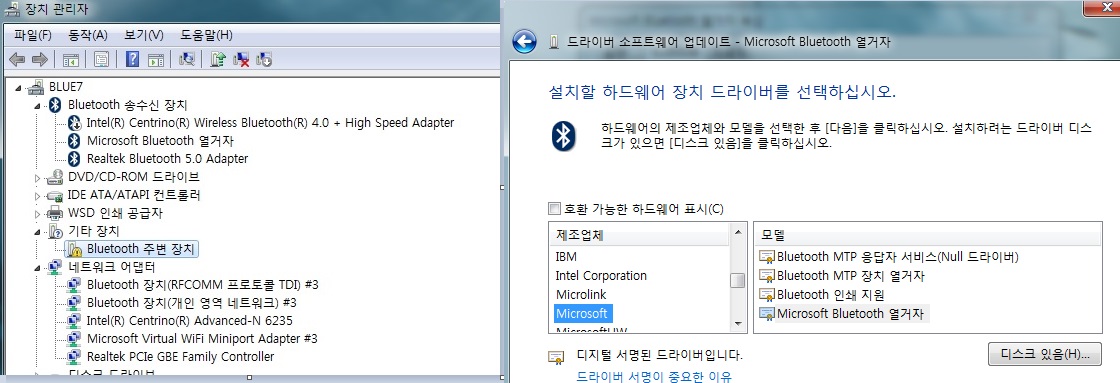Image resolution: width=1120 pixels, height=383 pixels.
Task: Click the 제조업체 column header
Action: tap(639, 235)
